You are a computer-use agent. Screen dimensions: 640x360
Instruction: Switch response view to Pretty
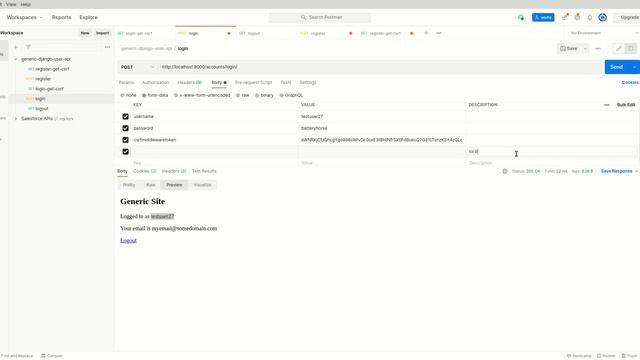coord(129,185)
